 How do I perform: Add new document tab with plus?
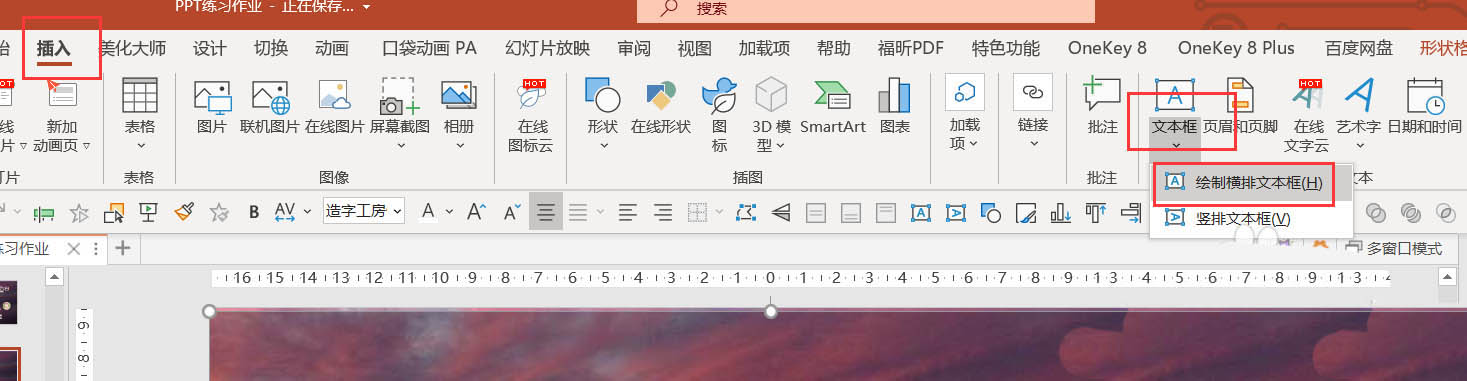tap(123, 247)
